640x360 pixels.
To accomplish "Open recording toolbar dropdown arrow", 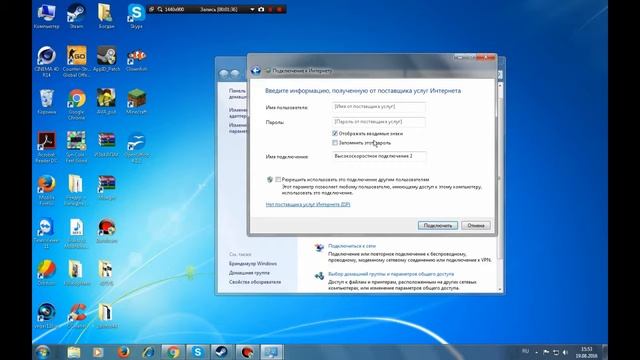I will 252,9.
